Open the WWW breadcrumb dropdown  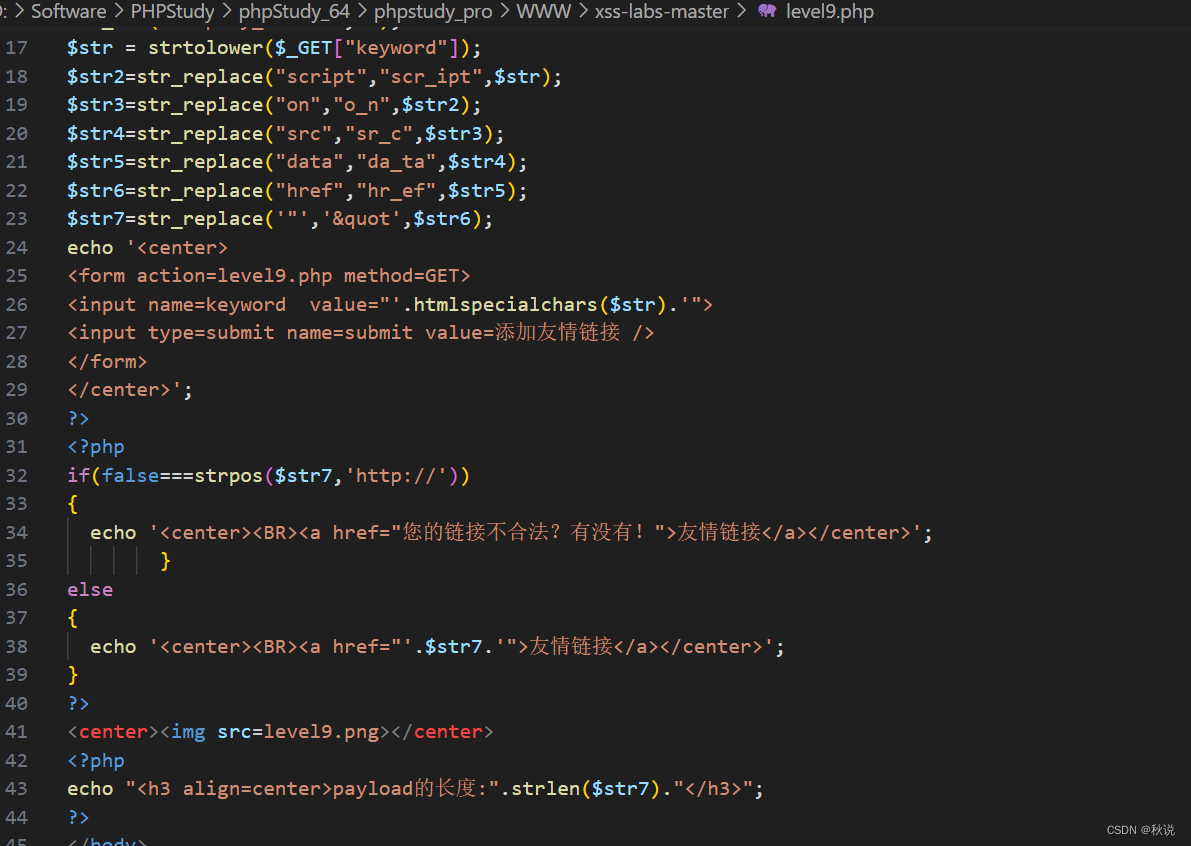click(x=543, y=12)
